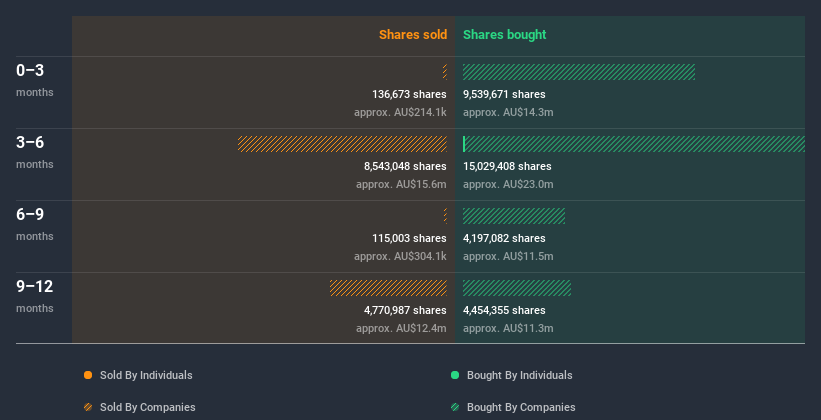Click the 0–3 months row label
Viewport: 821px width, 420px height.
tap(35, 80)
